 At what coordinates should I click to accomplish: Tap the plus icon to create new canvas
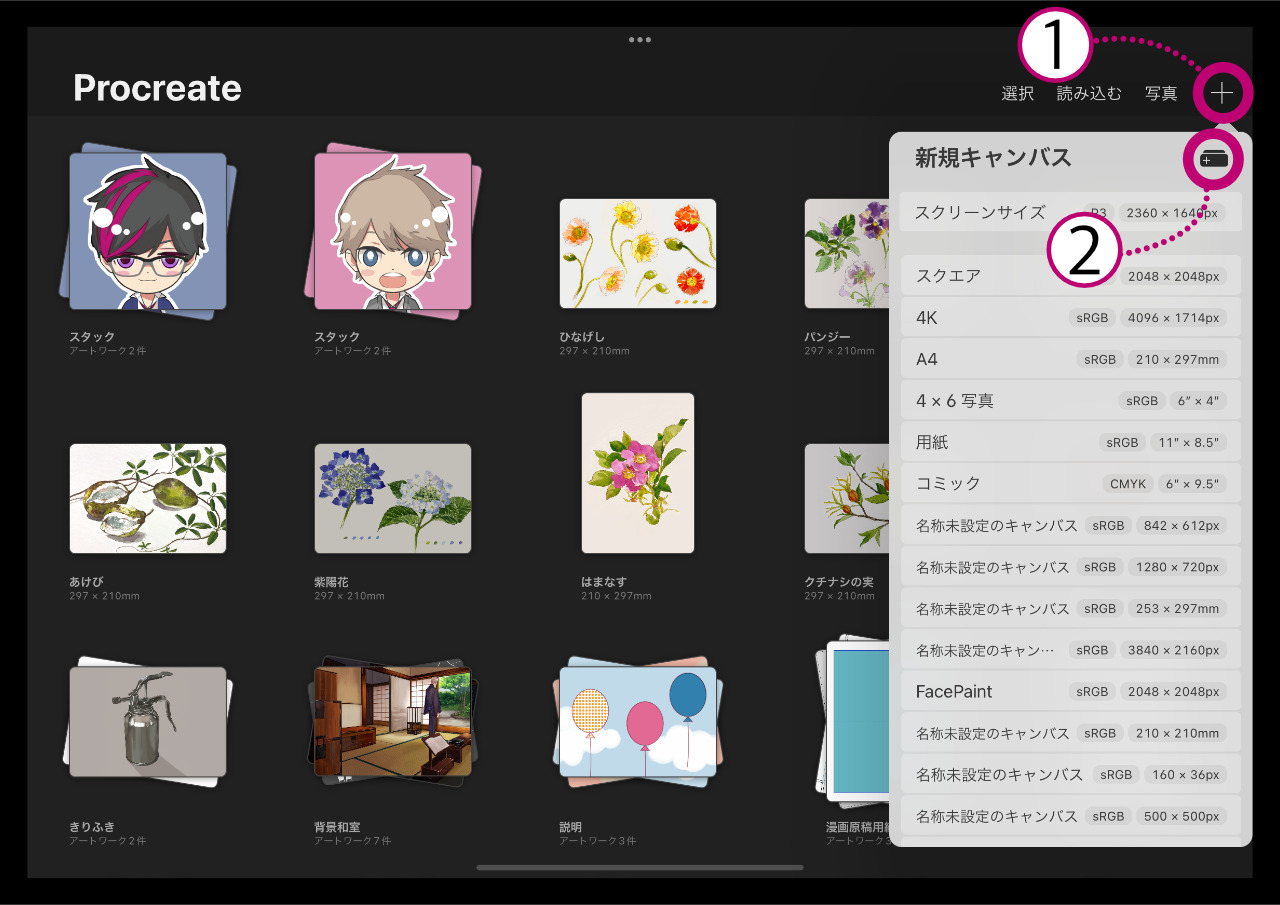tap(1221, 93)
